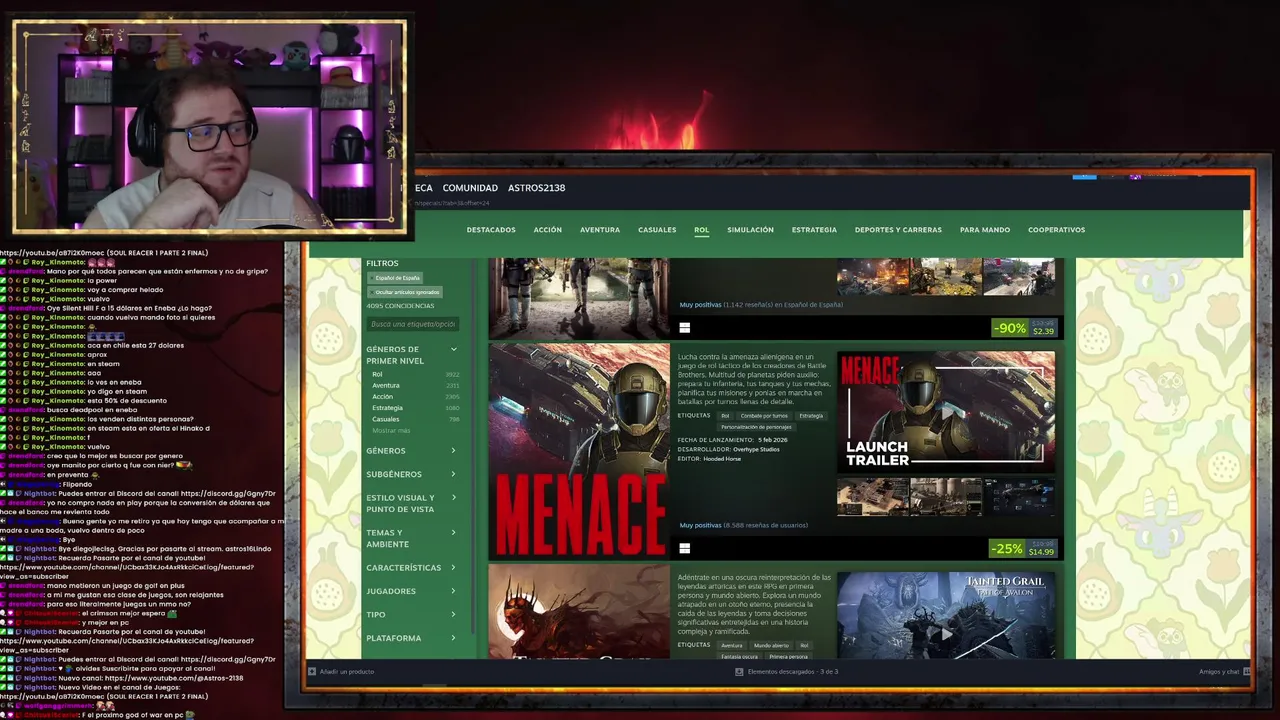Click the -90% $2.39 price button
This screenshot has width=1280, height=720.
[x=1024, y=328]
